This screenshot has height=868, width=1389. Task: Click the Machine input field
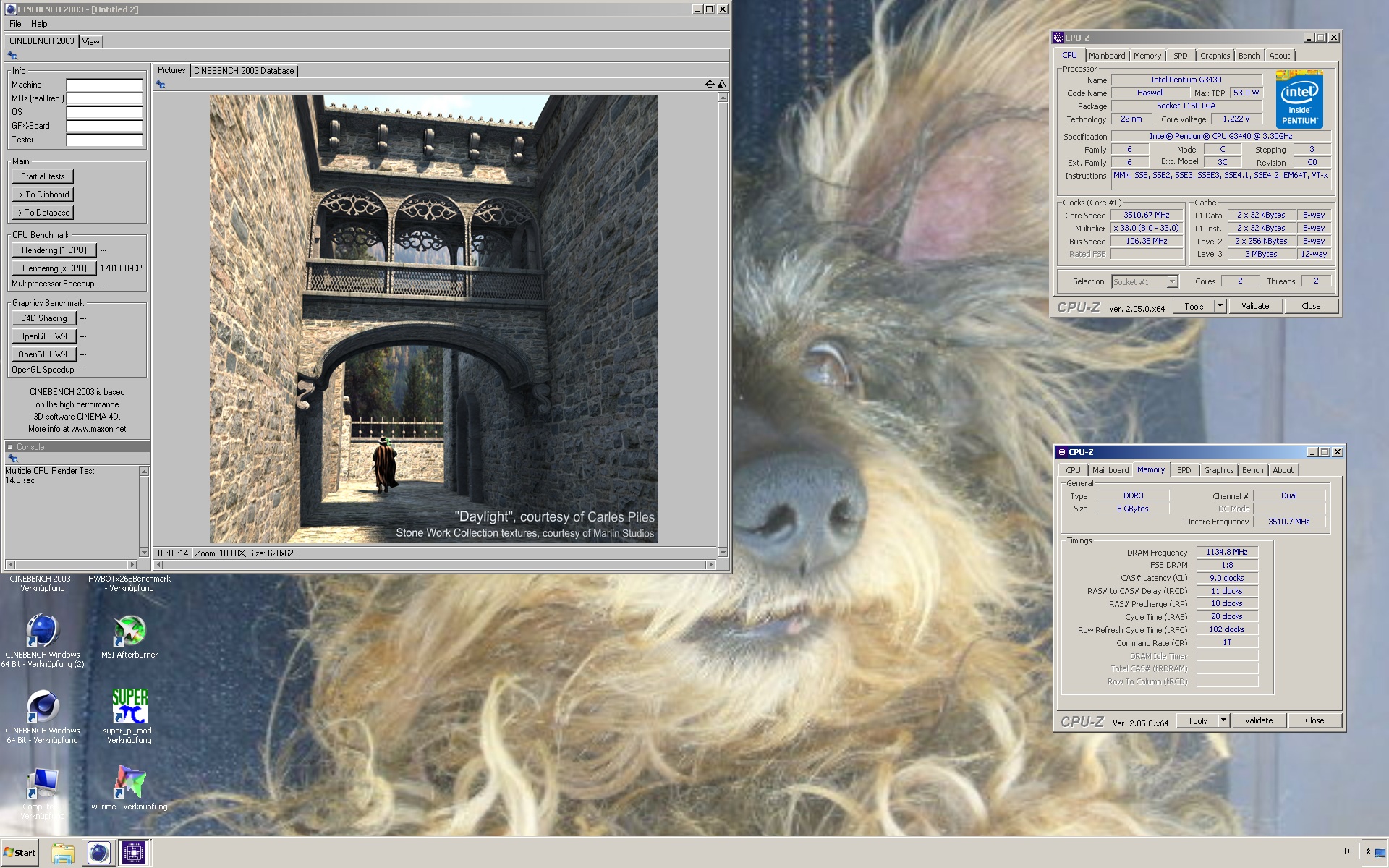point(105,85)
